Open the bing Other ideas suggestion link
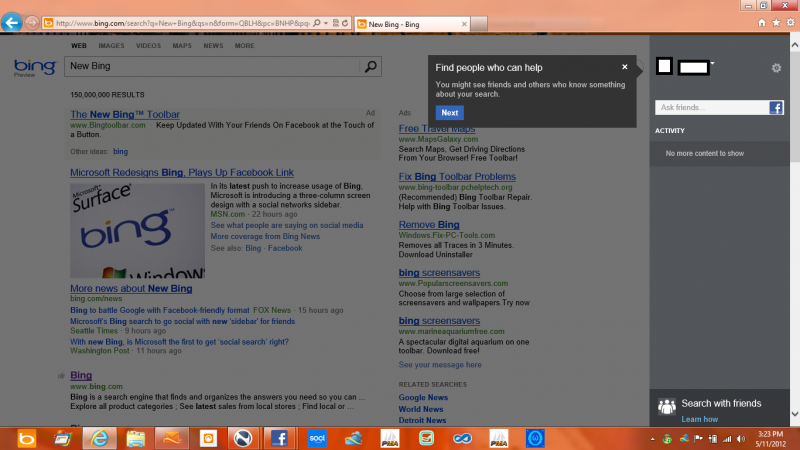 pyautogui.click(x=120, y=152)
